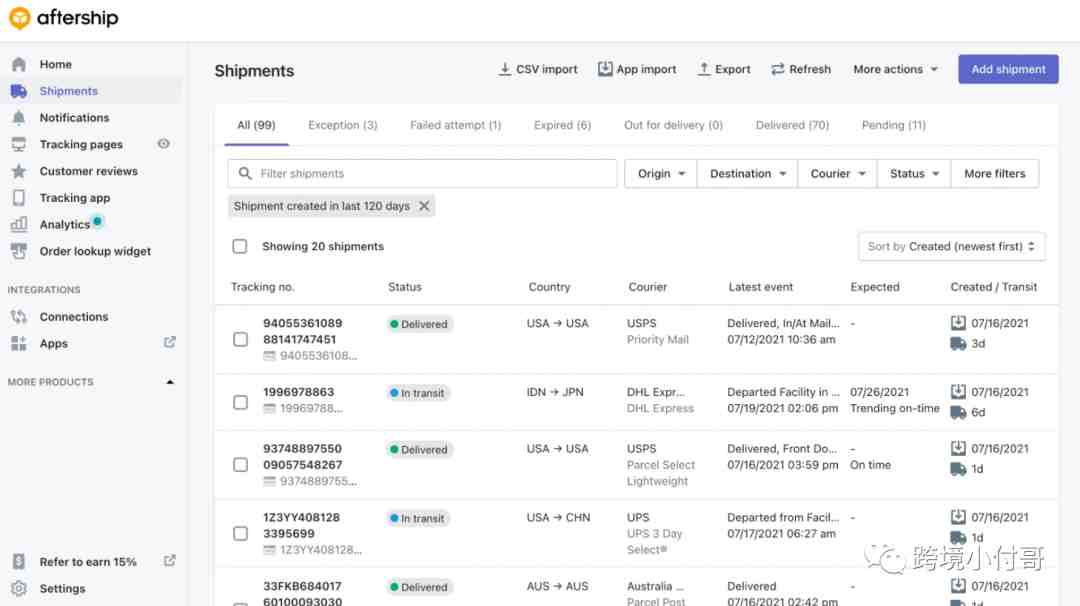Viewport: 1080px width, 606px height.
Task: Click CSV import
Action: 539,70
